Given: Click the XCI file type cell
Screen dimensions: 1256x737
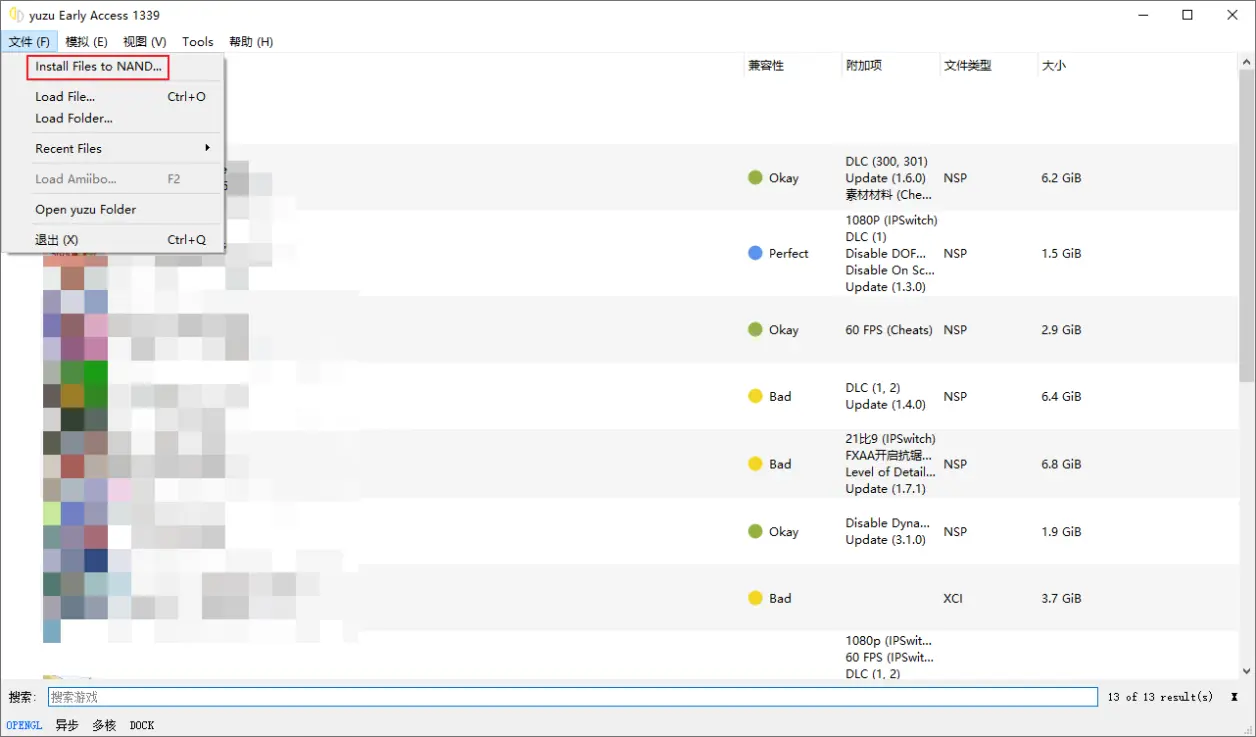Looking at the screenshot, I should pyautogui.click(x=953, y=598).
